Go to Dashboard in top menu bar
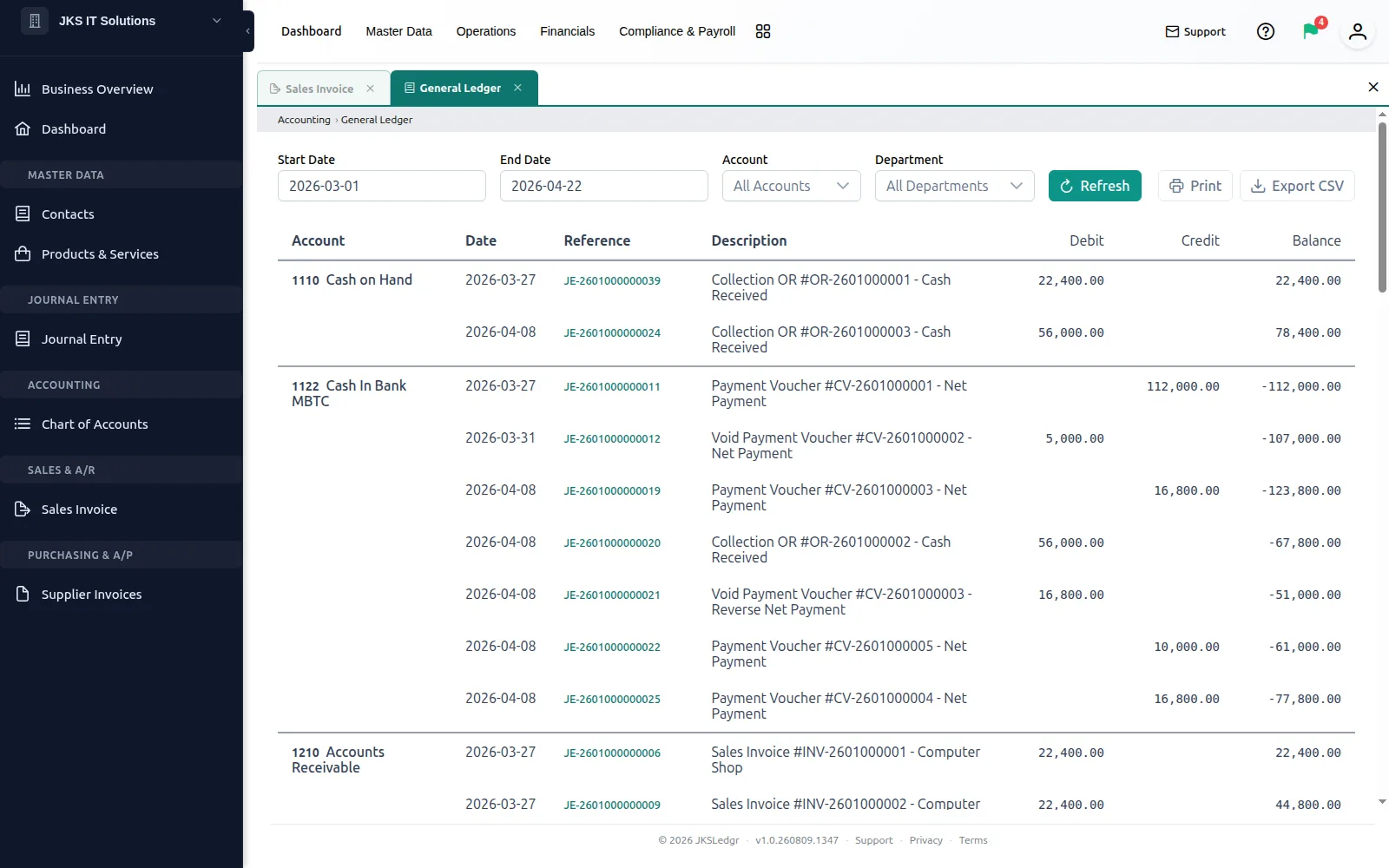The width and height of the screenshot is (1389, 868). [311, 31]
